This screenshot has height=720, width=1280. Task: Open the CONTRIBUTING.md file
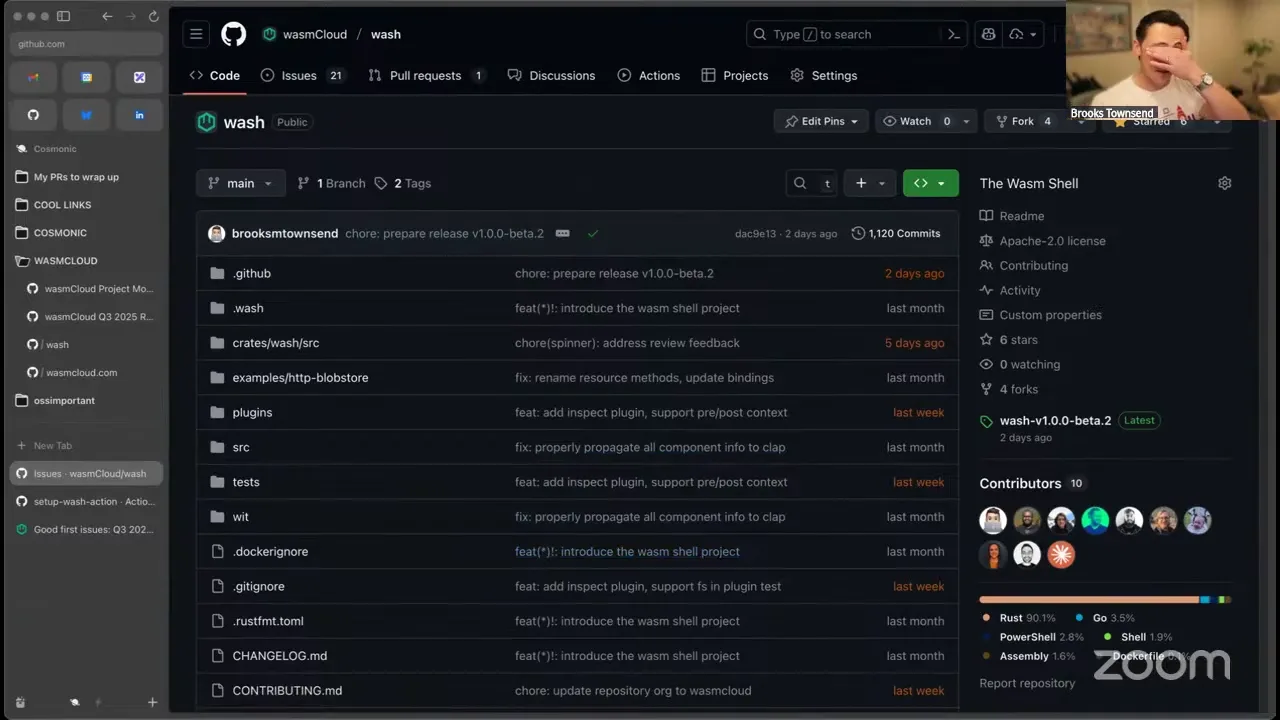pos(287,691)
